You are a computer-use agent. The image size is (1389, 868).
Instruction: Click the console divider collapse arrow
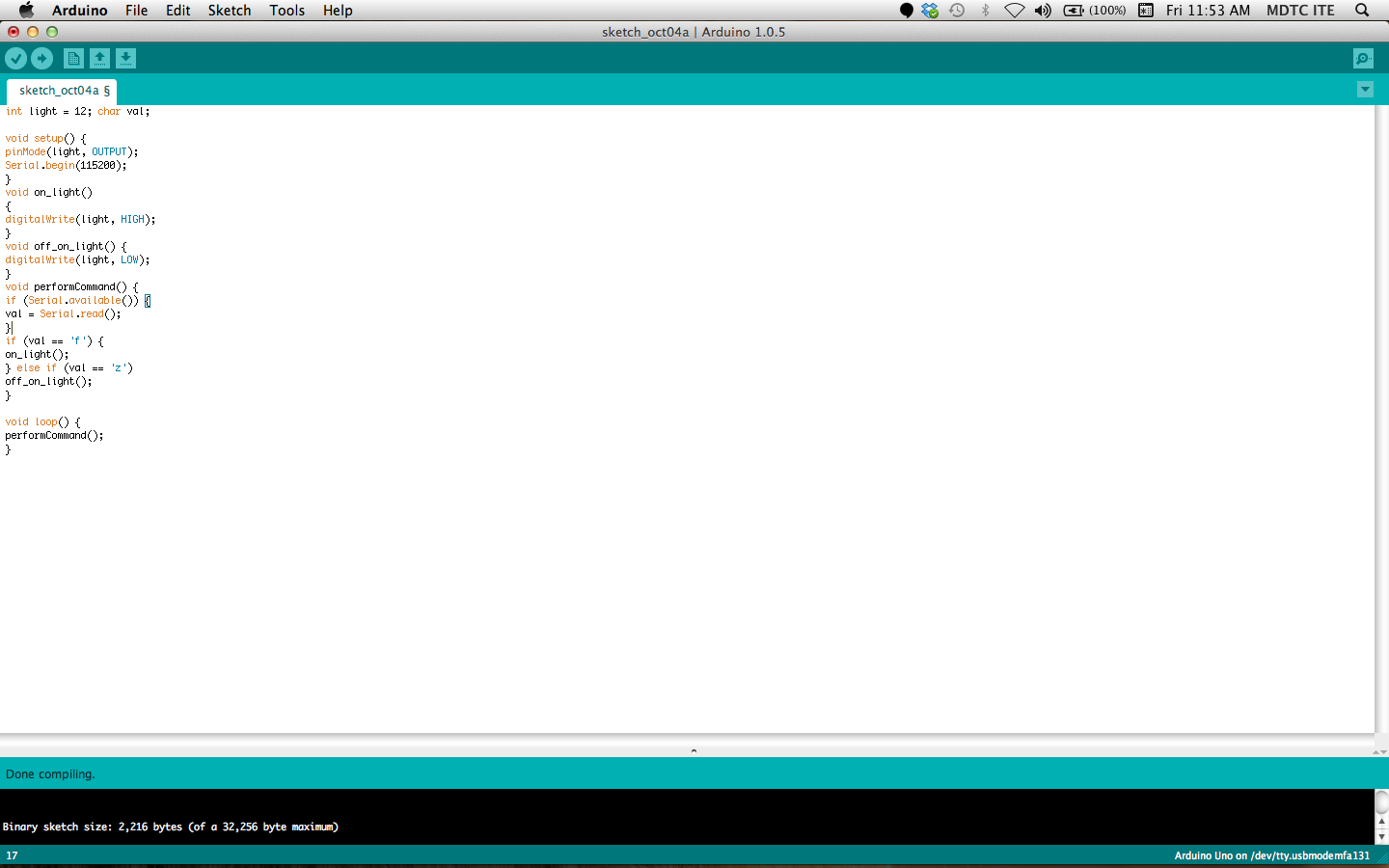(694, 750)
